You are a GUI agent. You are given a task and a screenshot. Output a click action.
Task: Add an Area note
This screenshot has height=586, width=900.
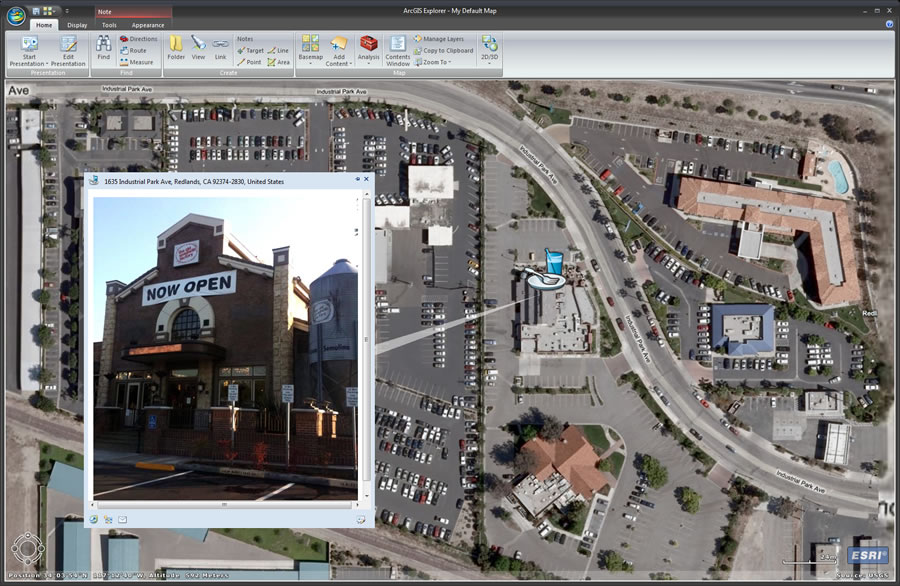[278, 62]
